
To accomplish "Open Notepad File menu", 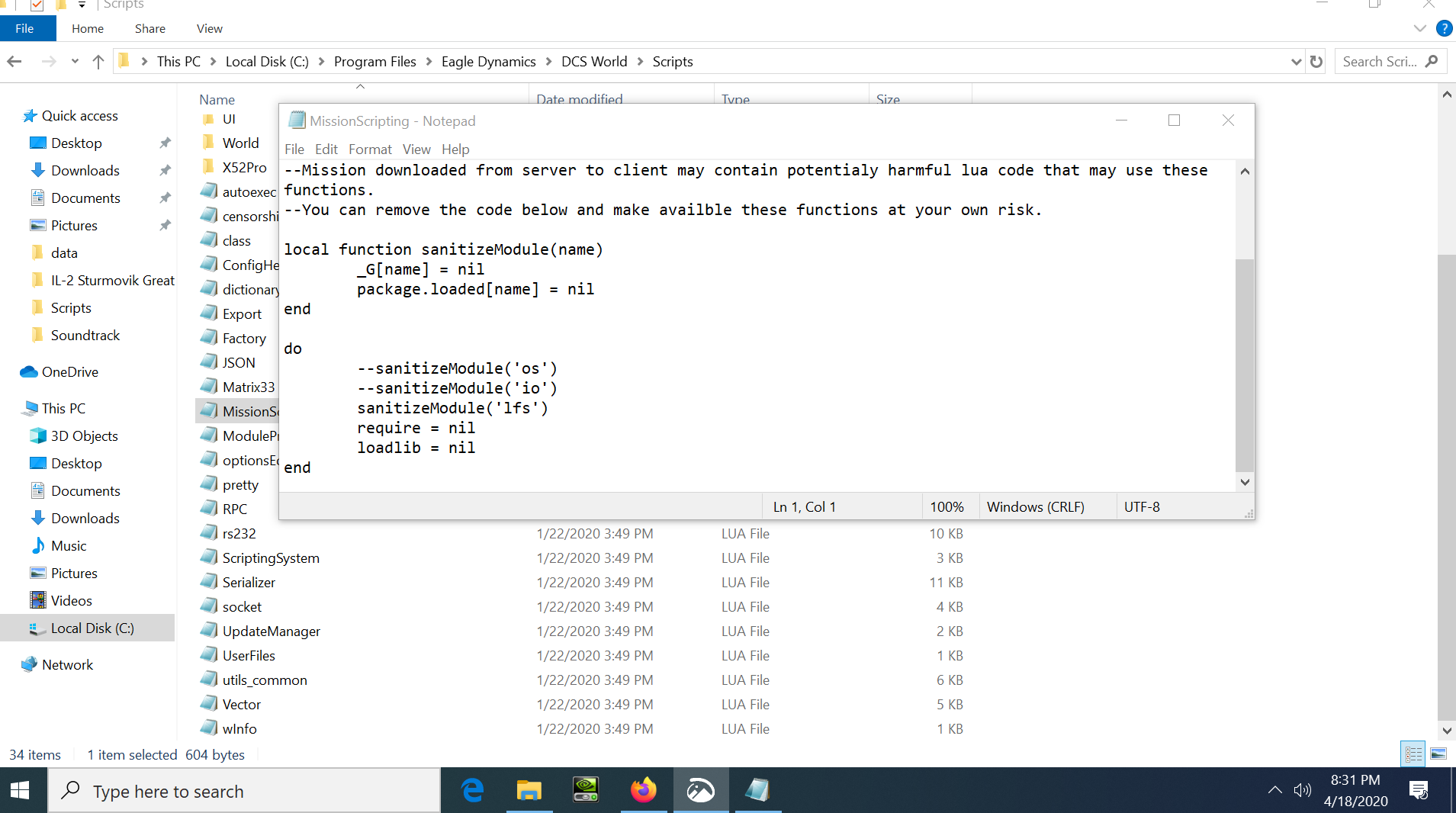I will pos(294,149).
